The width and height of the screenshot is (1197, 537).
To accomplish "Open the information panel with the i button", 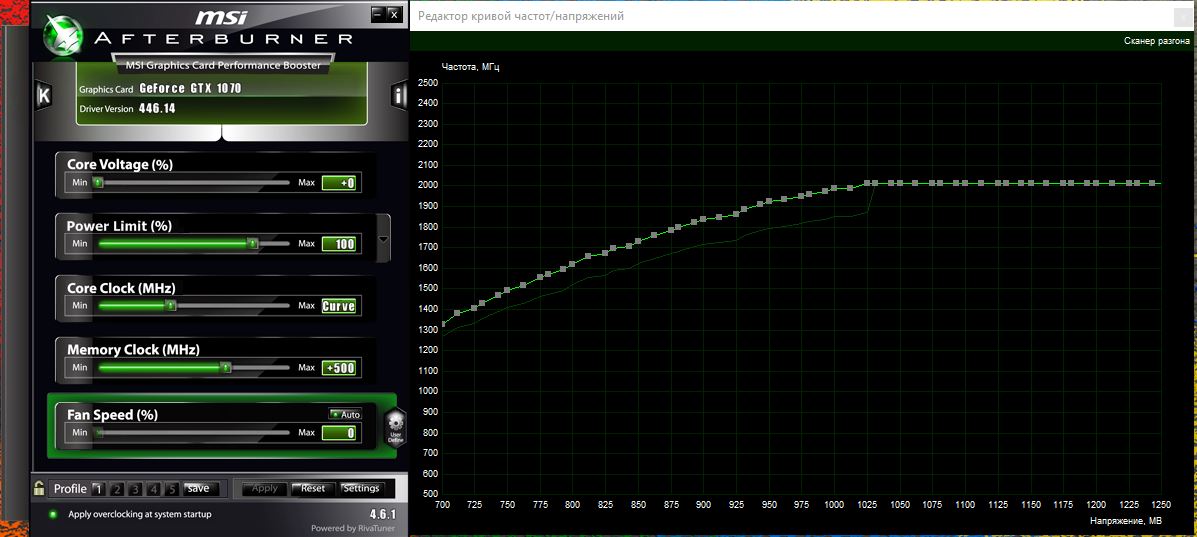I will (398, 95).
